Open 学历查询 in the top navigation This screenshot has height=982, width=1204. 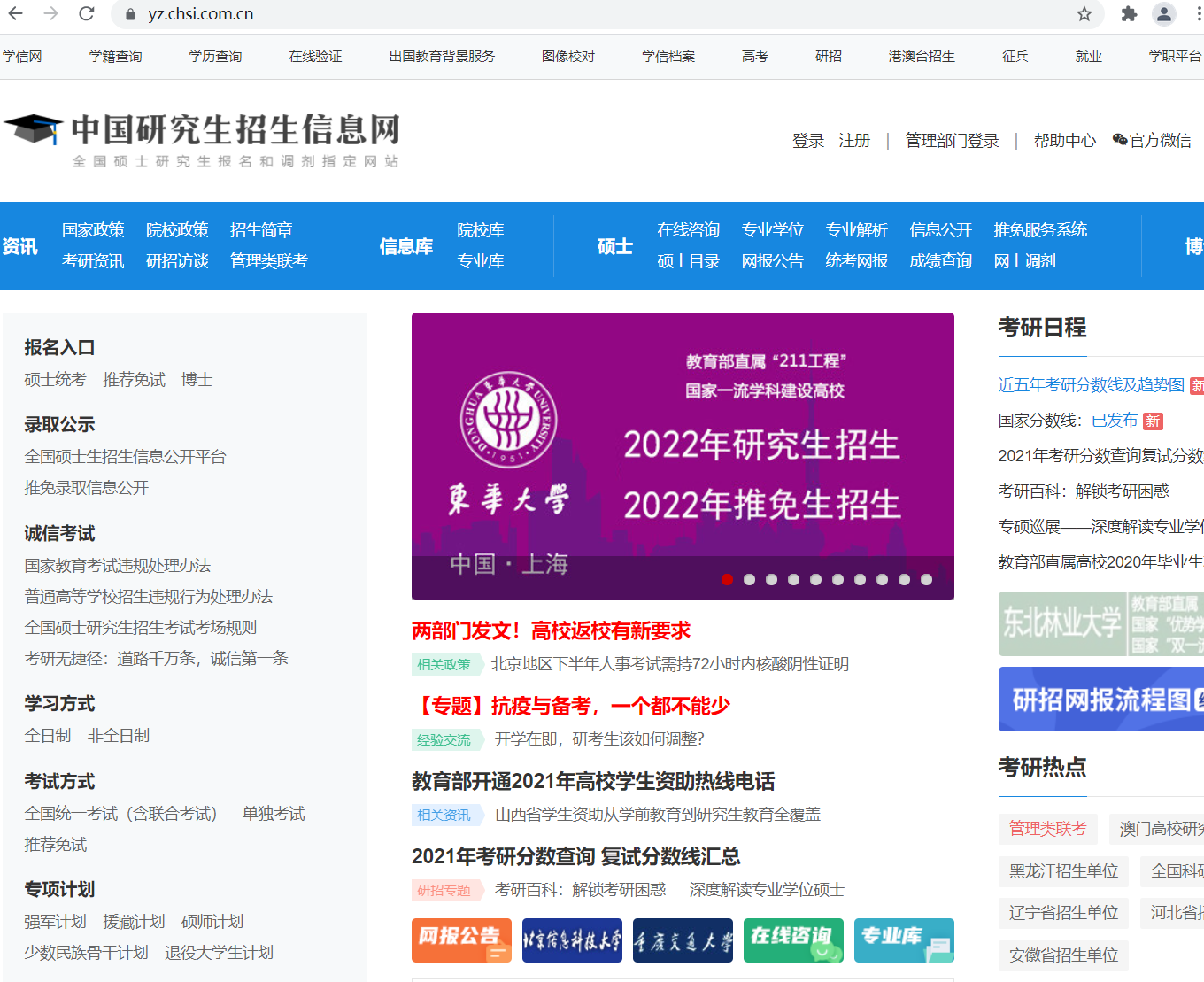[x=215, y=57]
